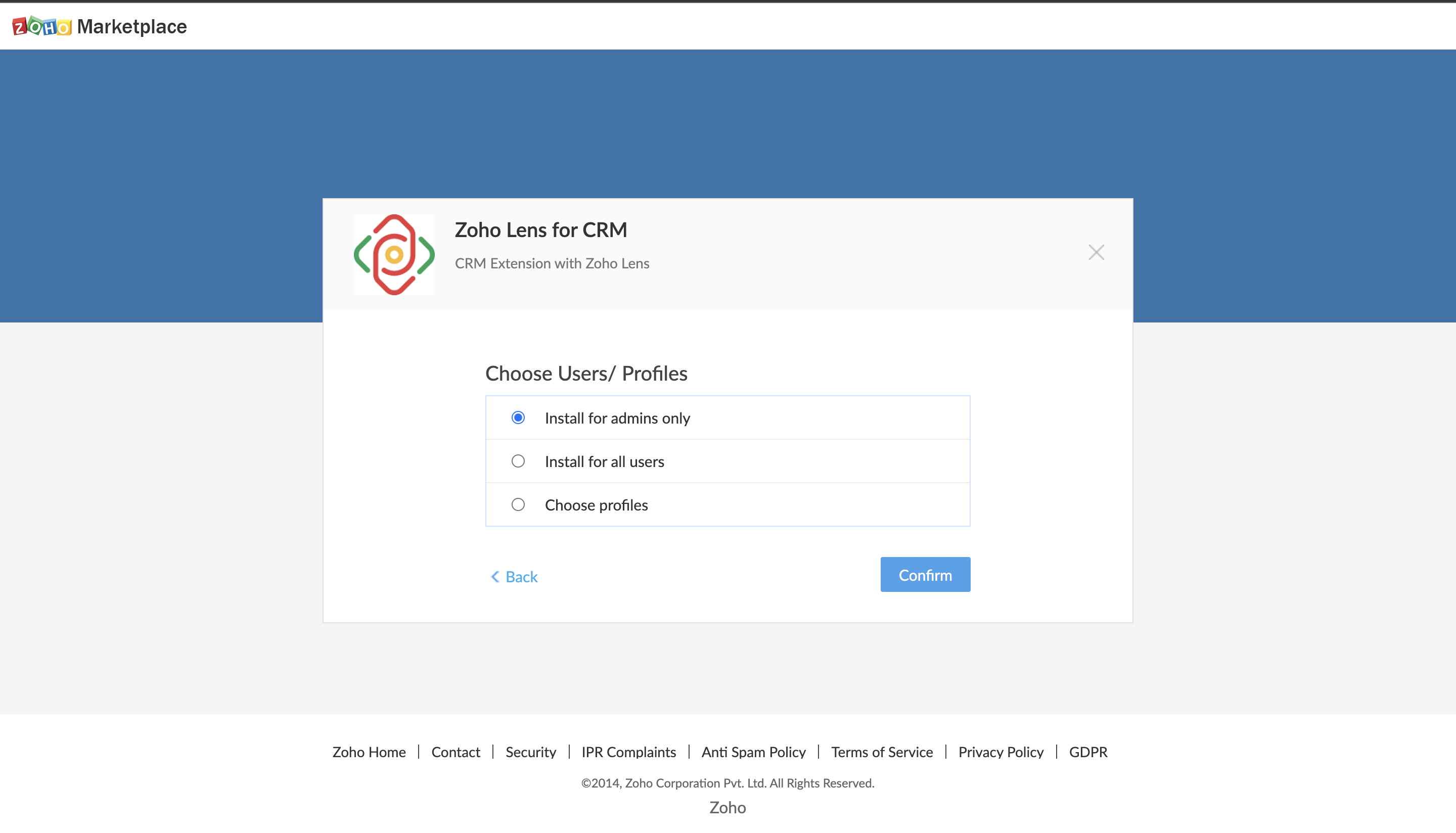The image size is (1456, 833).
Task: Click the Marketplace header title
Action: tap(131, 26)
